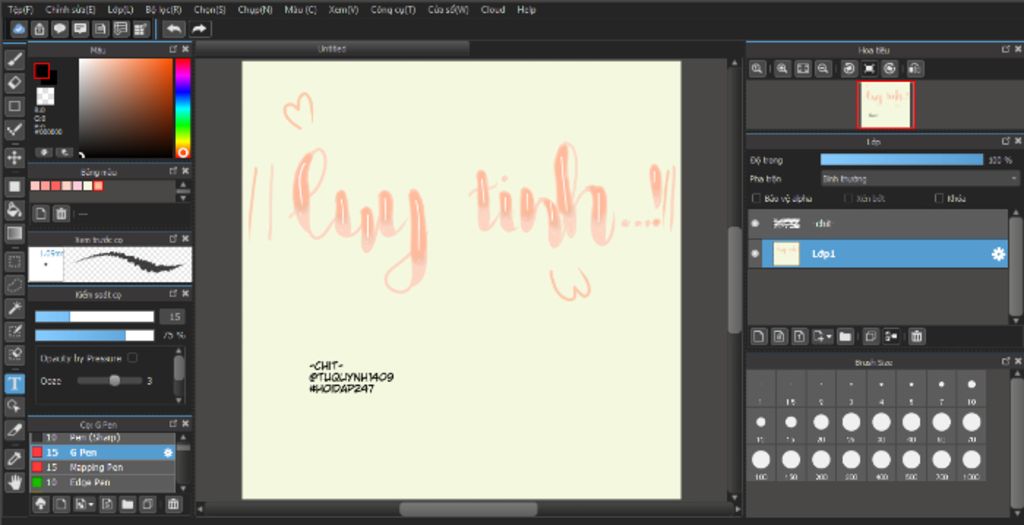Image resolution: width=1024 pixels, height=525 pixels.
Task: Select the Magic Wand tool
Action: pyautogui.click(x=14, y=308)
